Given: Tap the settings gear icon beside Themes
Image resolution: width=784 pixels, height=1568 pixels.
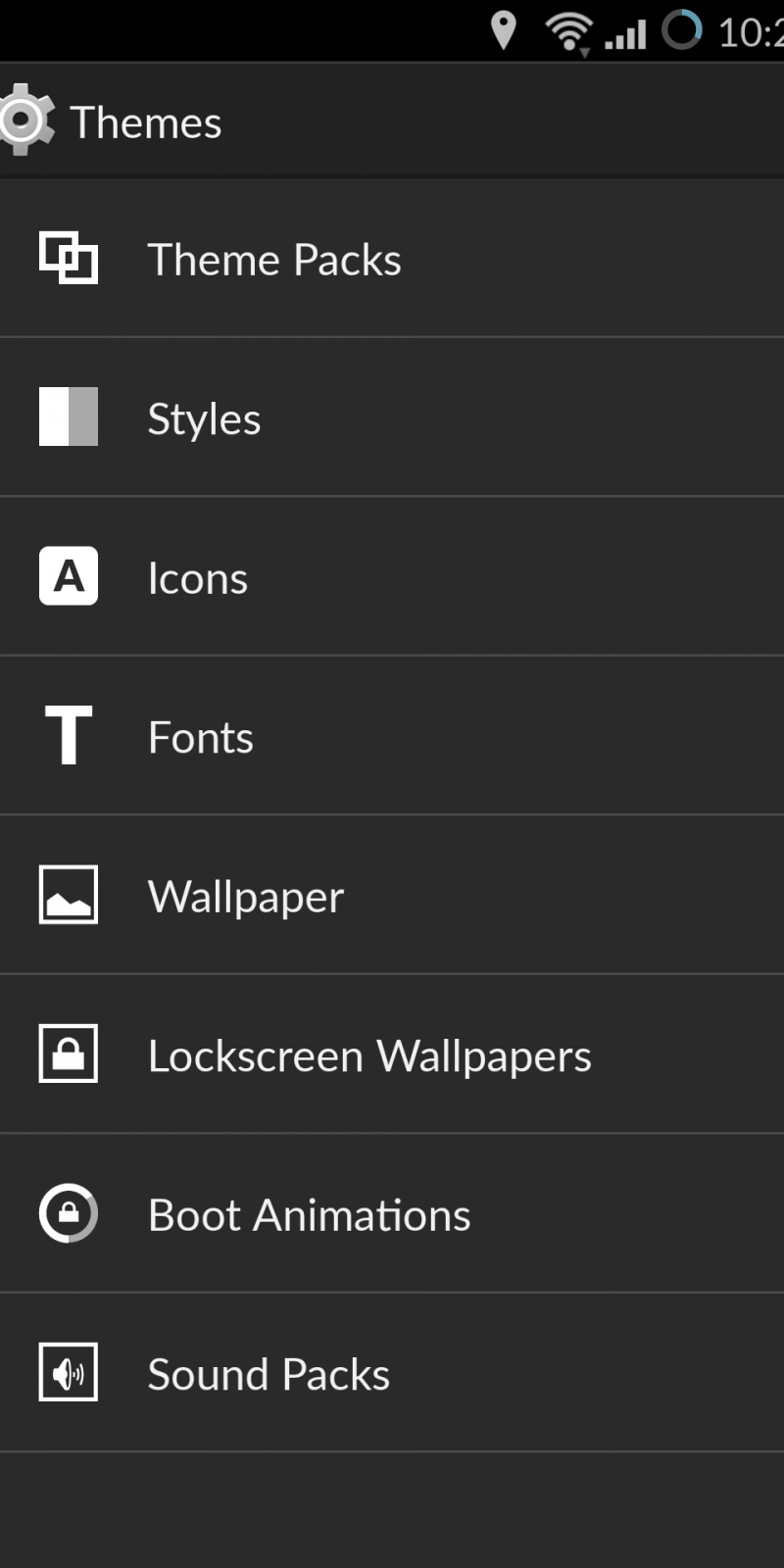Looking at the screenshot, I should (25, 121).
